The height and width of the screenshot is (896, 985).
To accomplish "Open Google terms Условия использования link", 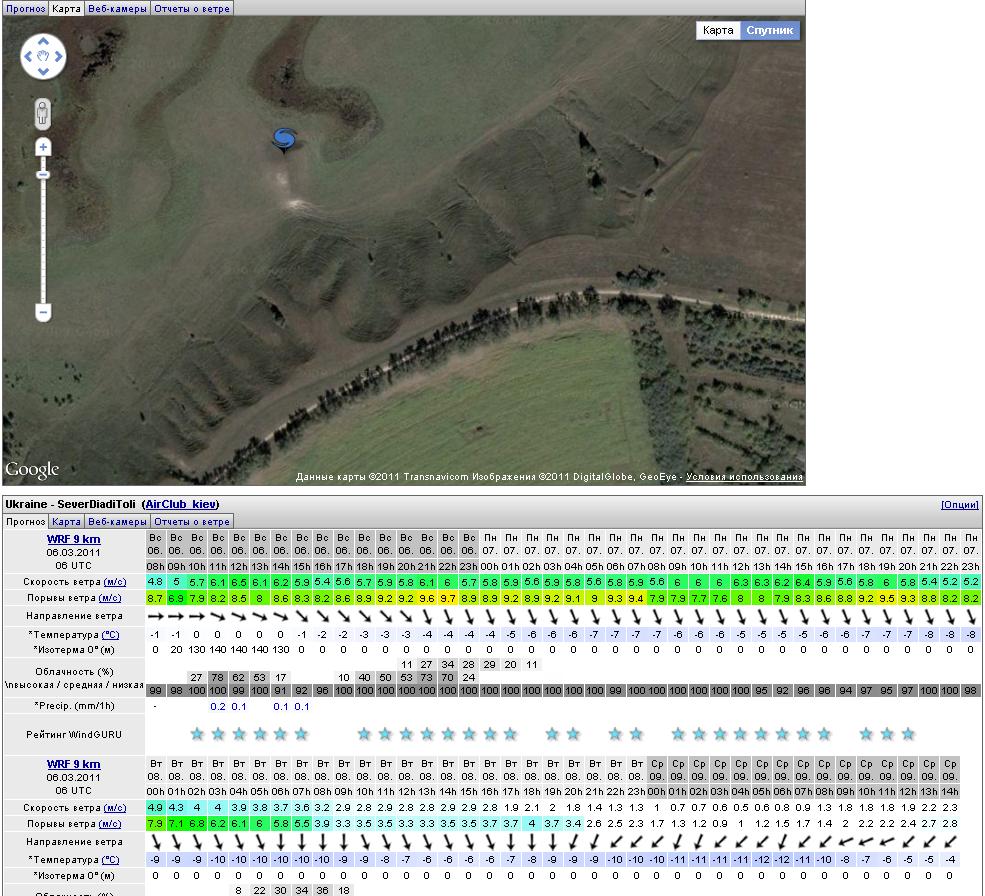I will click(x=744, y=477).
